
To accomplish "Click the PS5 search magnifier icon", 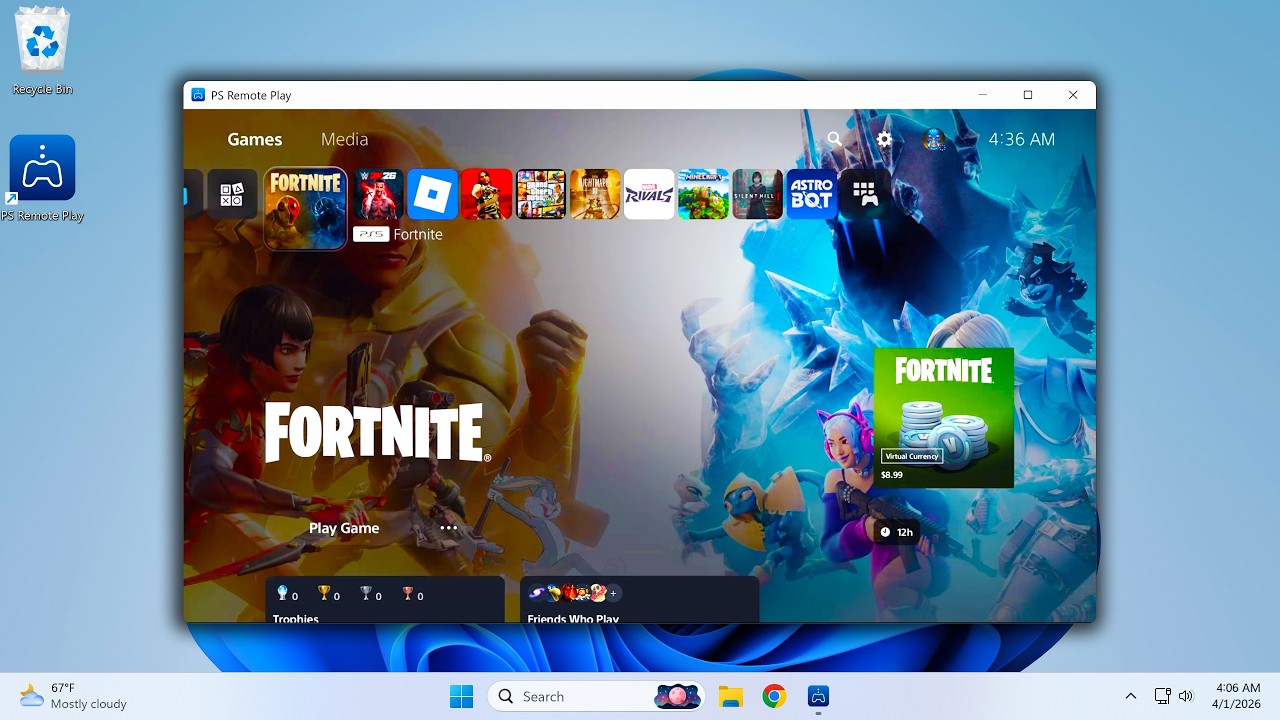I will click(x=835, y=139).
